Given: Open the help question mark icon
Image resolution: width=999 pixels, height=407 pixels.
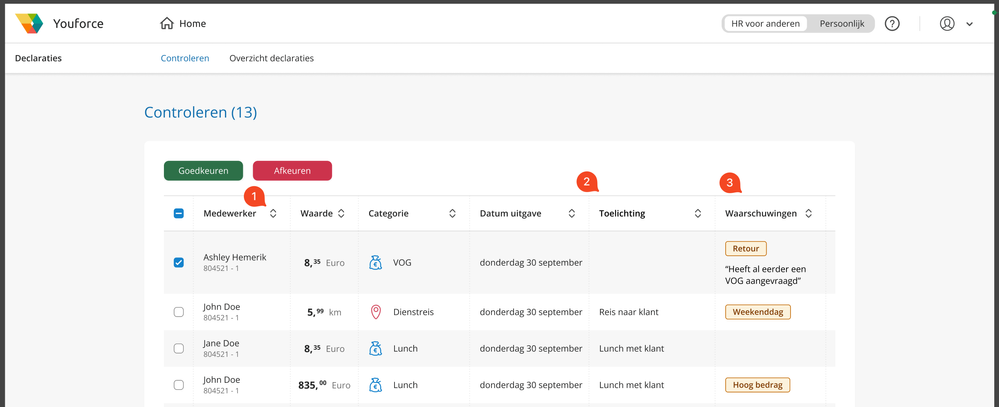Looking at the screenshot, I should click(x=892, y=24).
